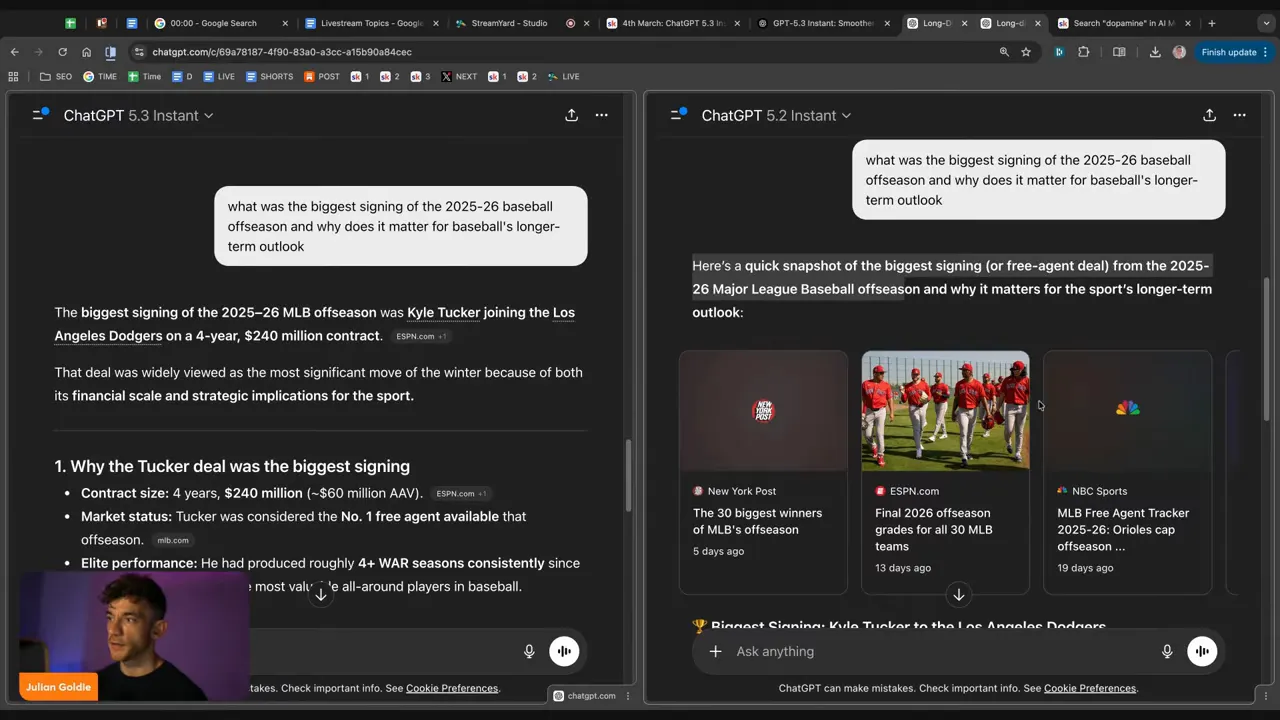Toggle the browser side panel icon
Image resolution: width=1280 pixels, height=720 pixels.
(x=1119, y=52)
